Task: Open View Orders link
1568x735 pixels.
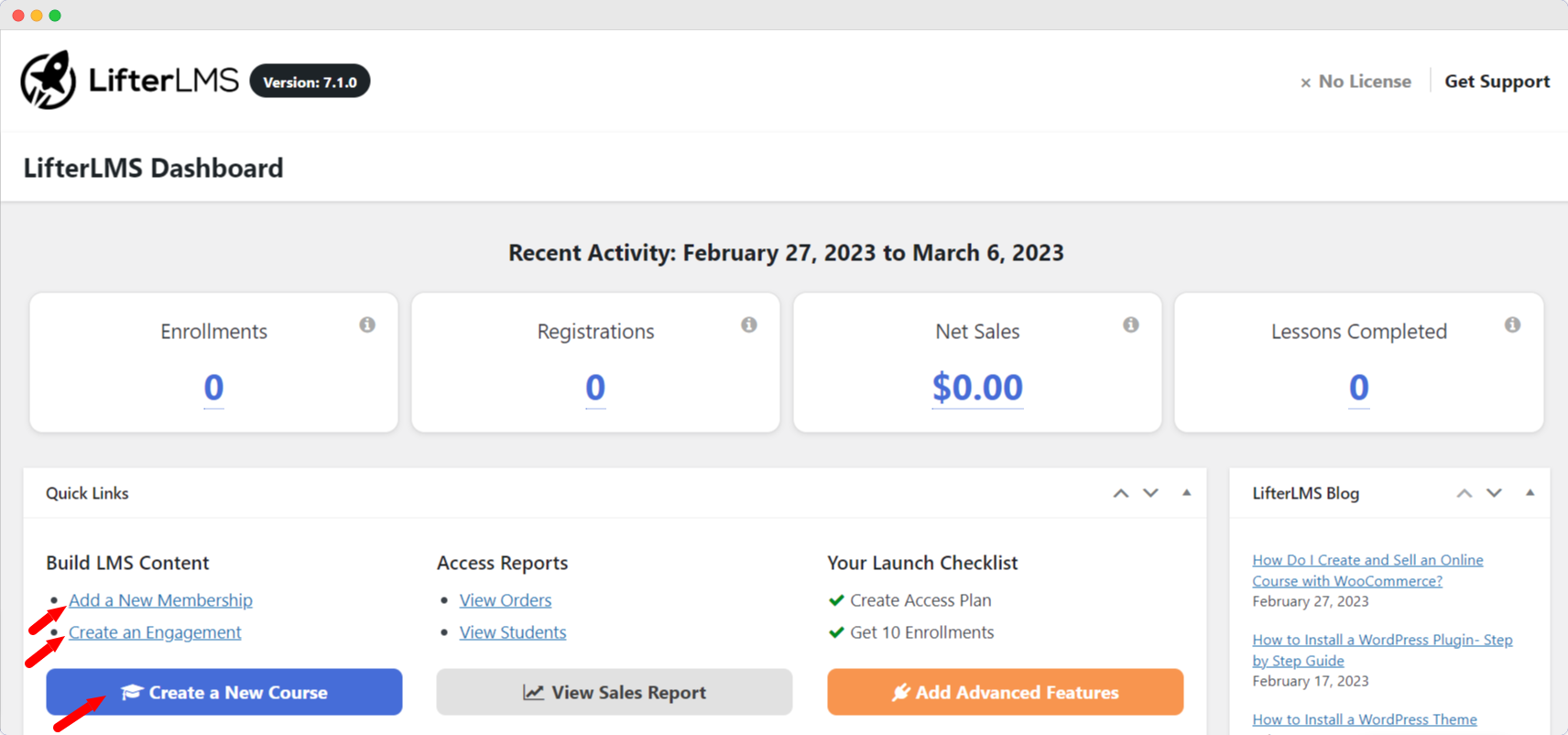Action: (x=506, y=600)
